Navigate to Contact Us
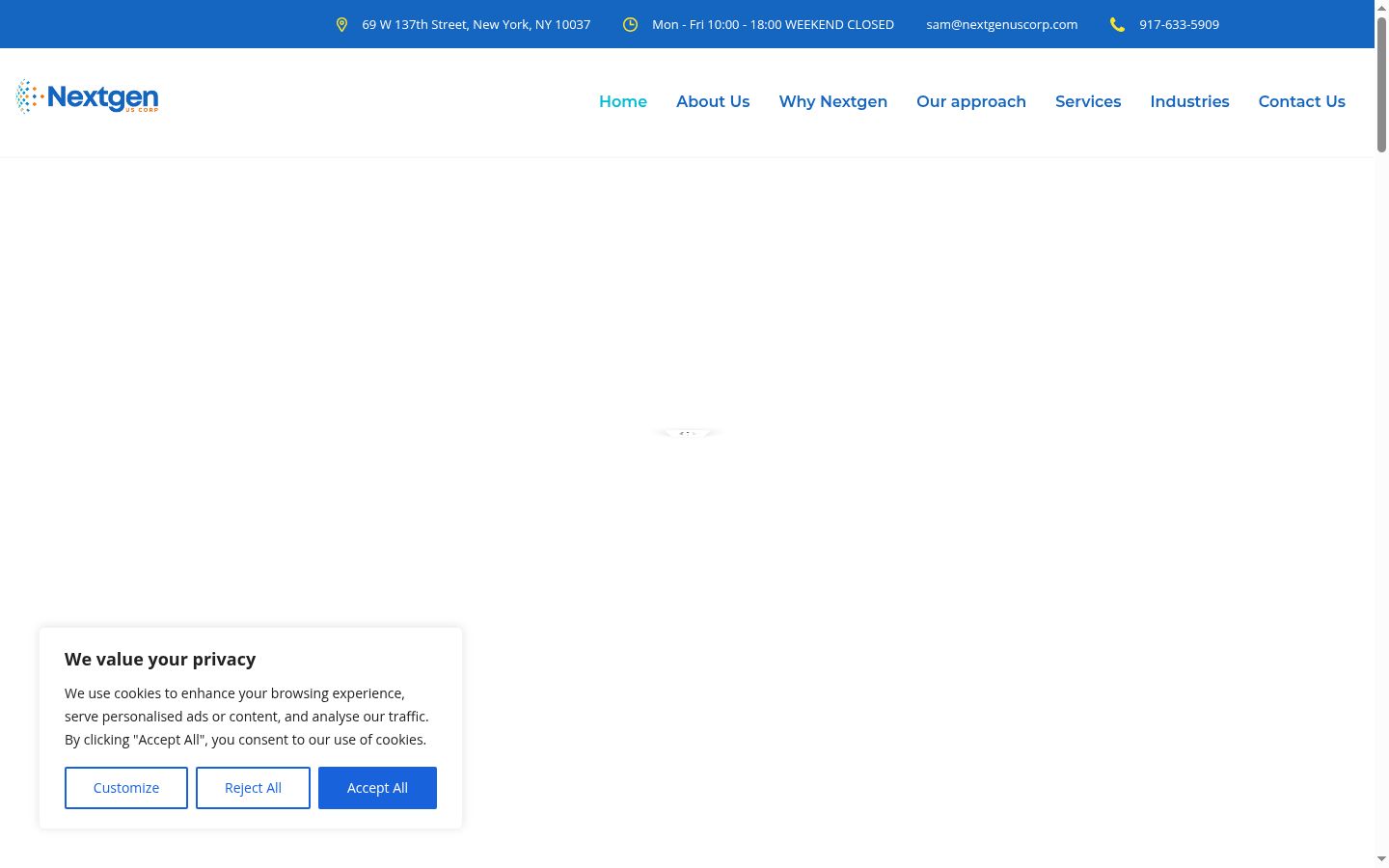The width and height of the screenshot is (1389, 868). click(x=1302, y=101)
